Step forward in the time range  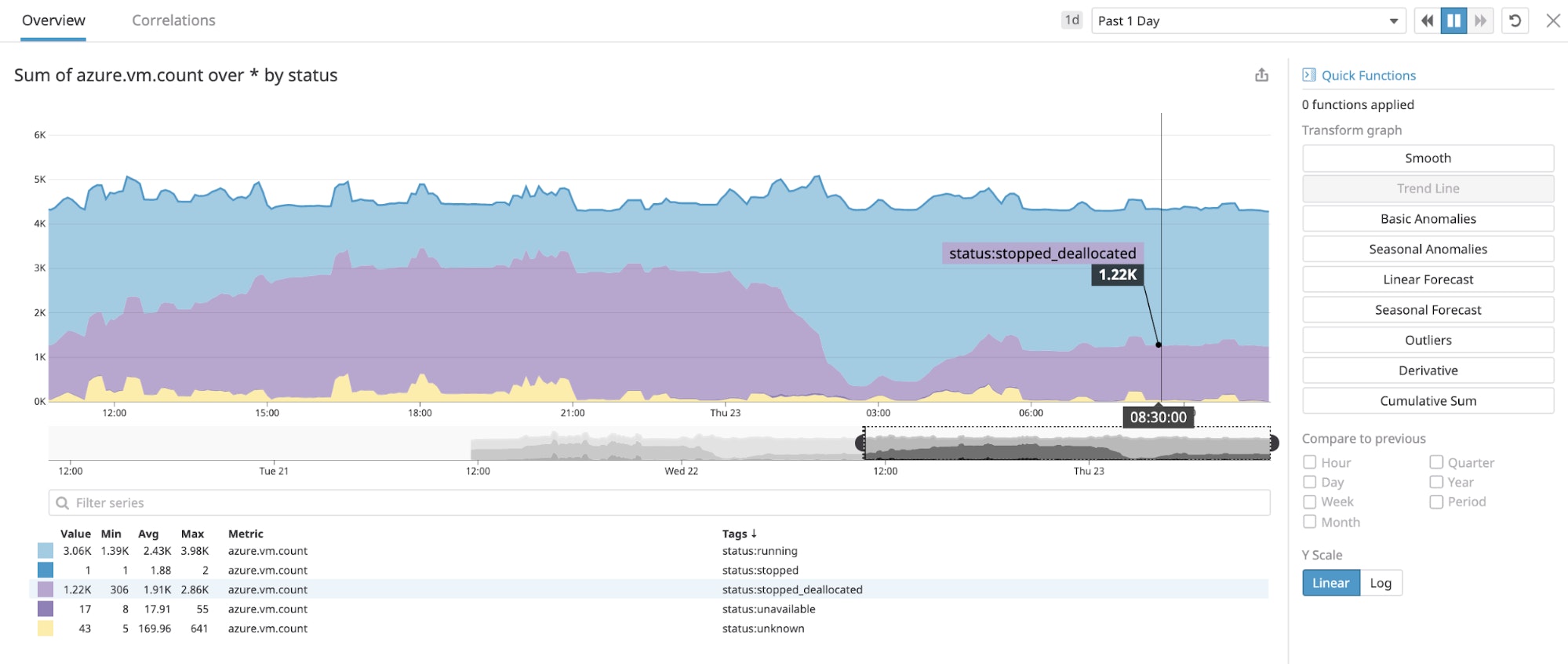1480,21
